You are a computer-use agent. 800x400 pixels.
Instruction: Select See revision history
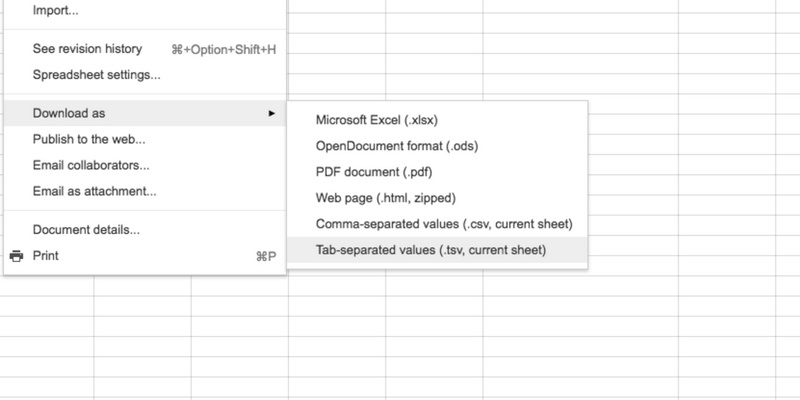point(87,49)
